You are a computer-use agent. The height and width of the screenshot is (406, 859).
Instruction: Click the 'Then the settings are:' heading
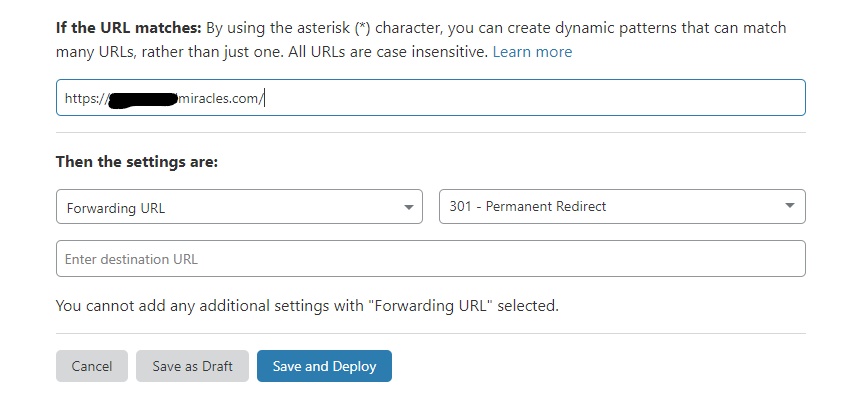[137, 162]
